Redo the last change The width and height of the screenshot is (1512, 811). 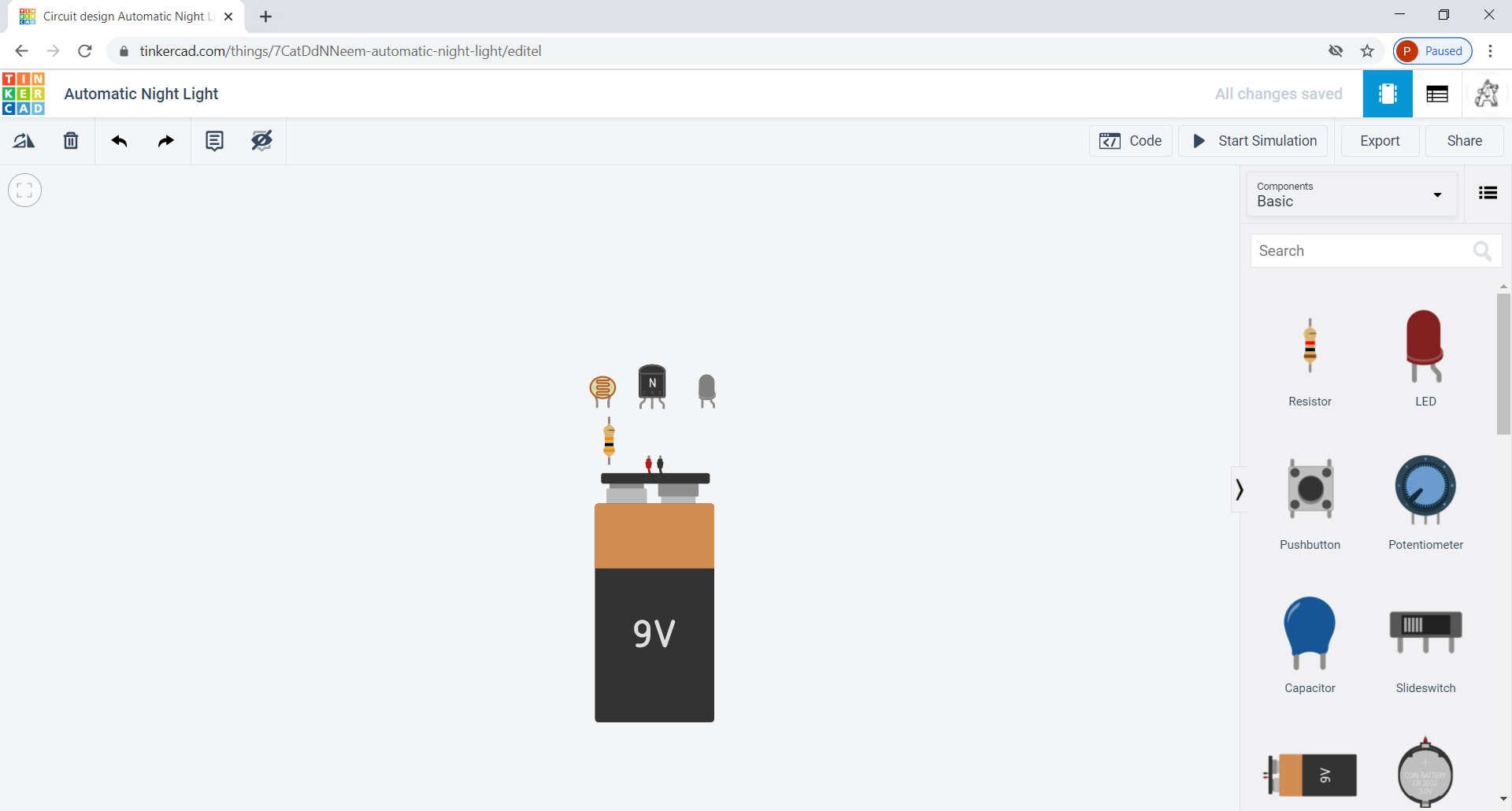pos(165,141)
